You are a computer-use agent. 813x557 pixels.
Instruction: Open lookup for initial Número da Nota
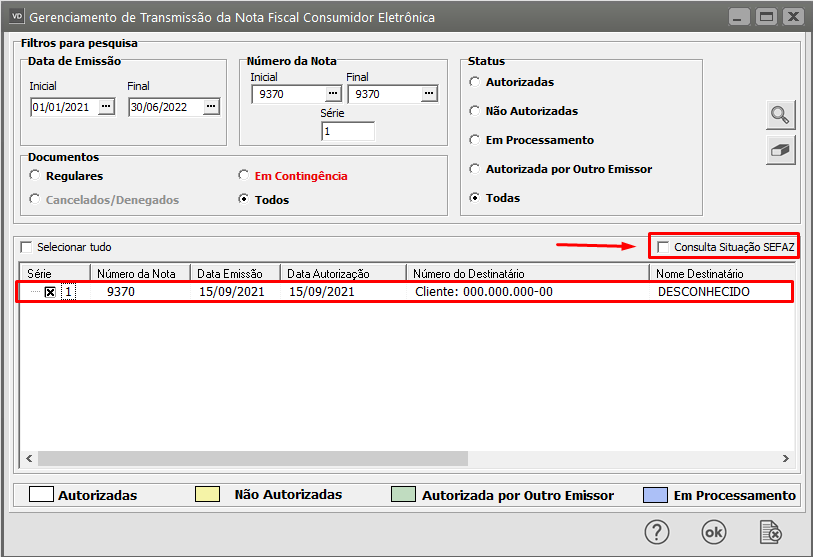click(x=332, y=94)
